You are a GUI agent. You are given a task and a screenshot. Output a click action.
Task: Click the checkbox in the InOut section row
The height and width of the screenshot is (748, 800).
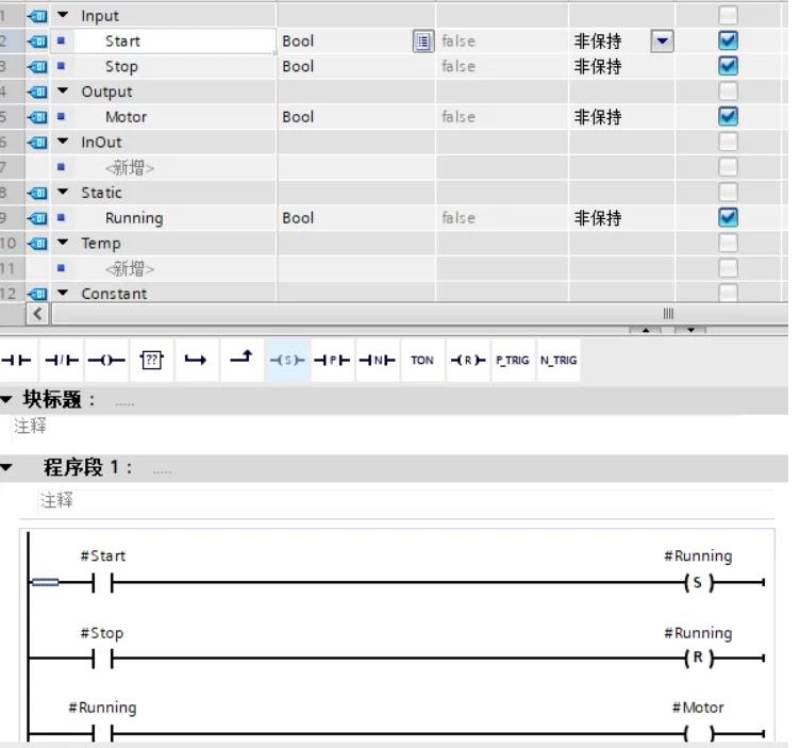pyautogui.click(x=728, y=141)
